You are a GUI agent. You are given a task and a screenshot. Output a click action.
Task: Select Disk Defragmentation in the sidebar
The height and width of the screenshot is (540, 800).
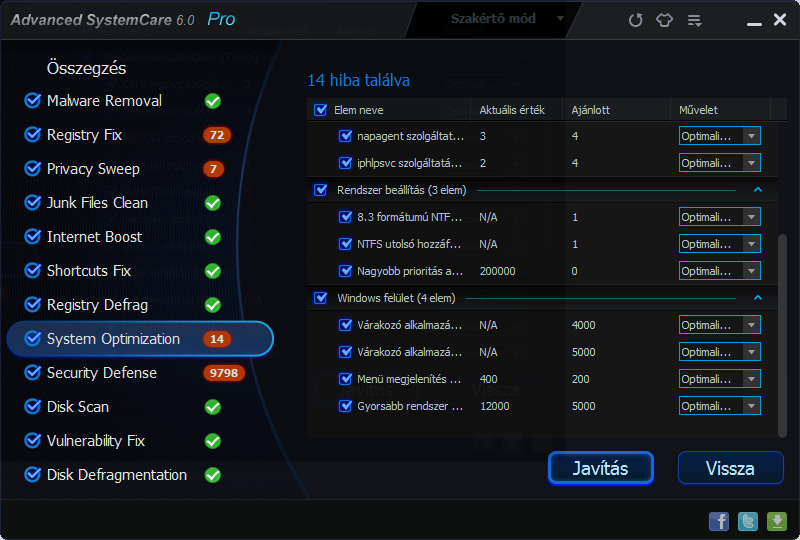116,475
